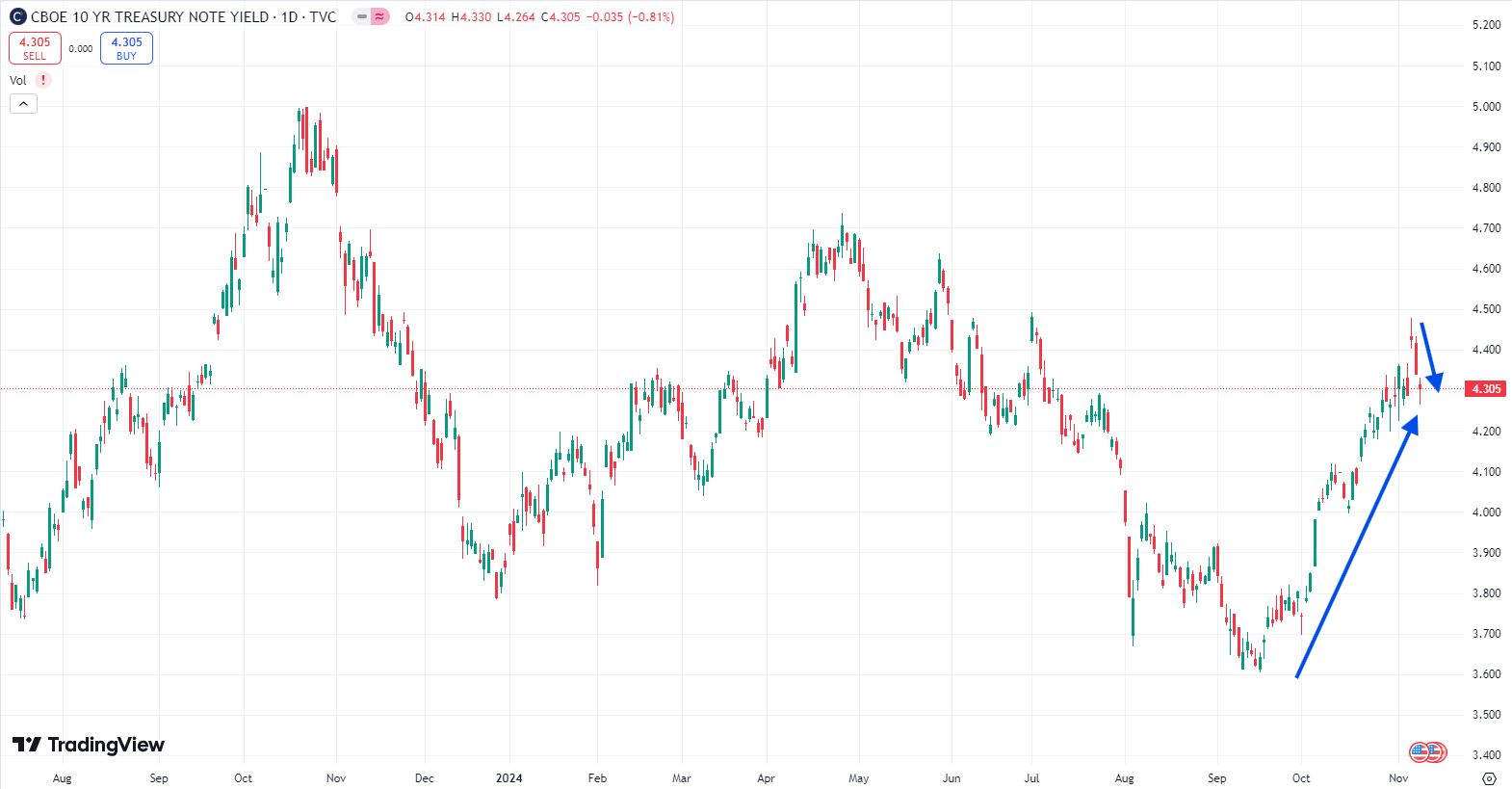The image size is (1512, 789).
Task: Click the pink data-delay wave icon
Action: pos(380,16)
